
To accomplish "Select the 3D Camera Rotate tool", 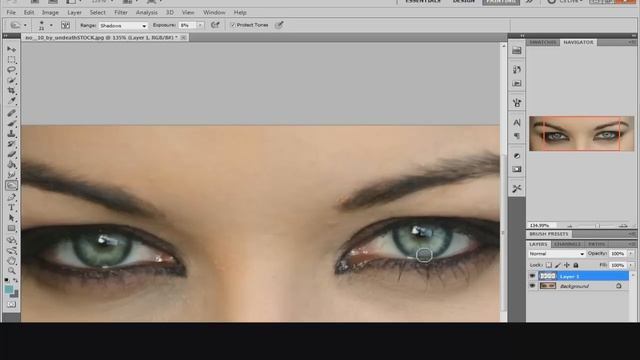I will point(11,251).
